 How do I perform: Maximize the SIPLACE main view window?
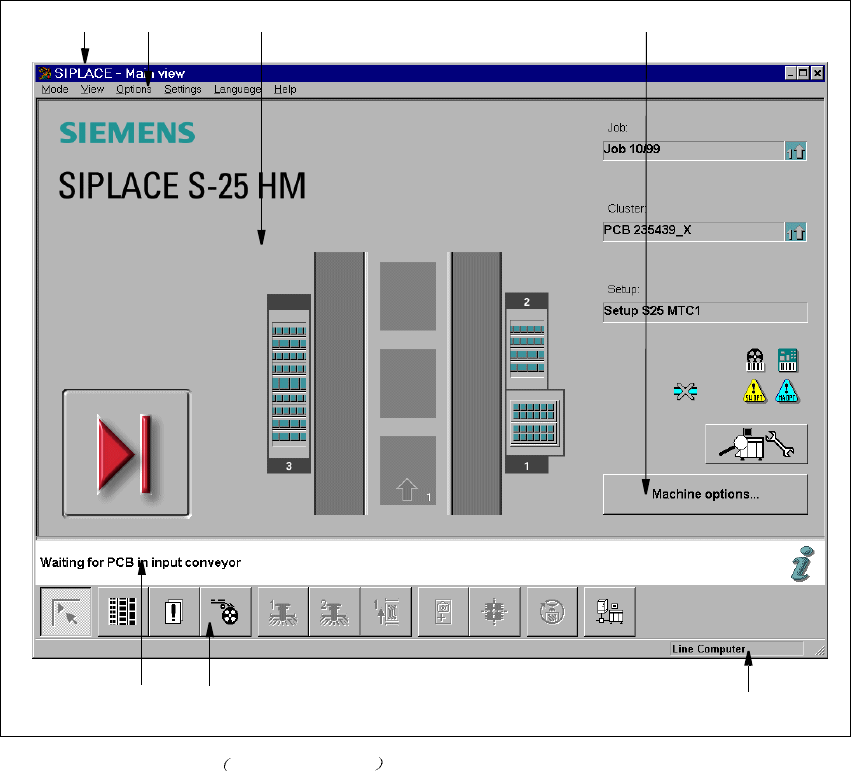(803, 73)
